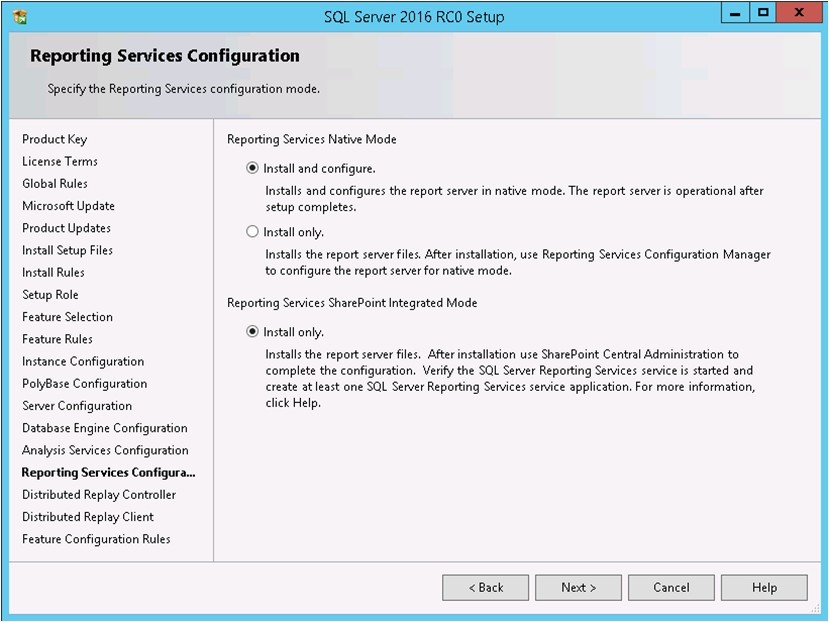Open Server Configuration step
The image size is (829, 622).
point(77,406)
